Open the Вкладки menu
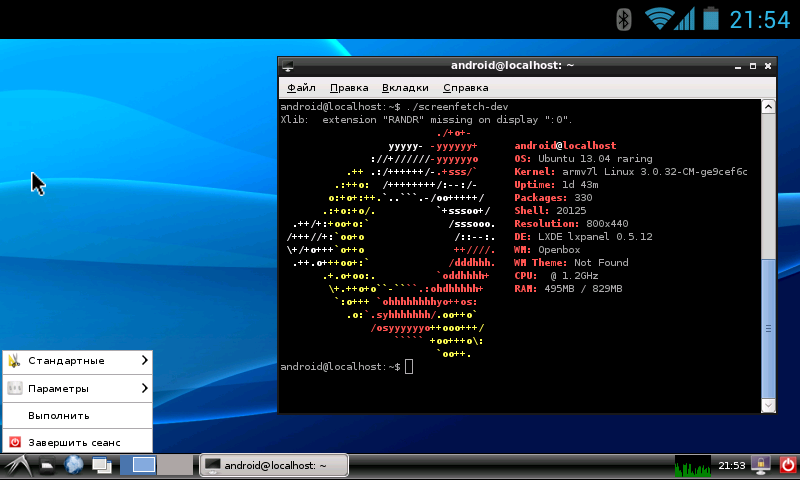The height and width of the screenshot is (480, 800). coord(405,88)
